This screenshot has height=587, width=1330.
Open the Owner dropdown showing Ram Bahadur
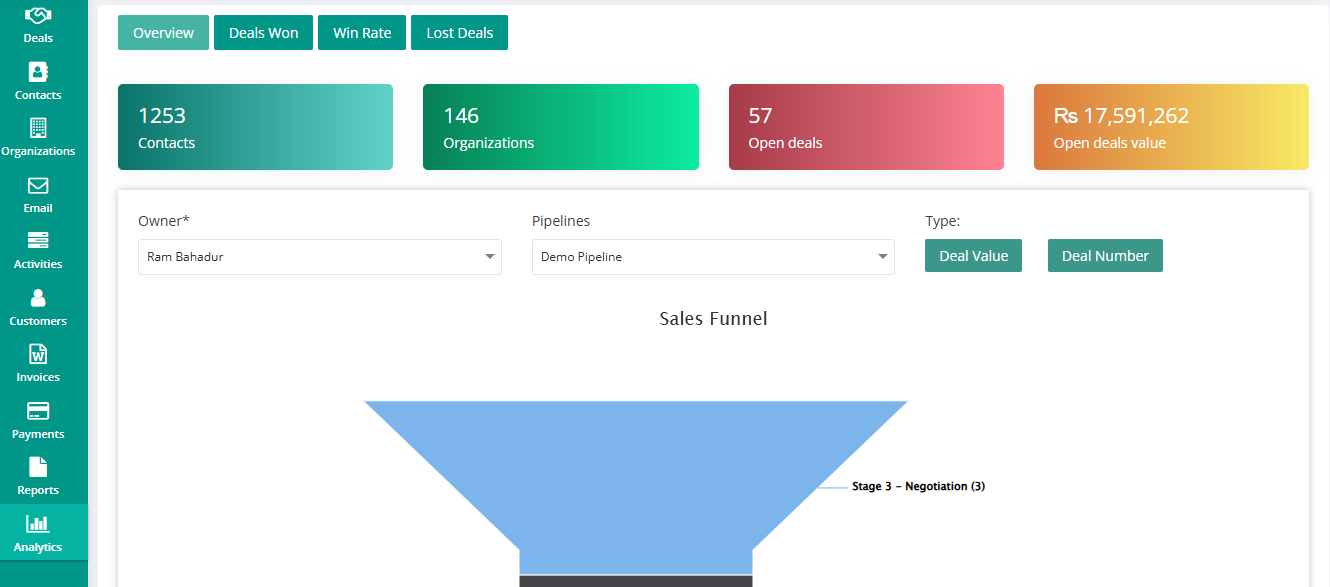319,257
